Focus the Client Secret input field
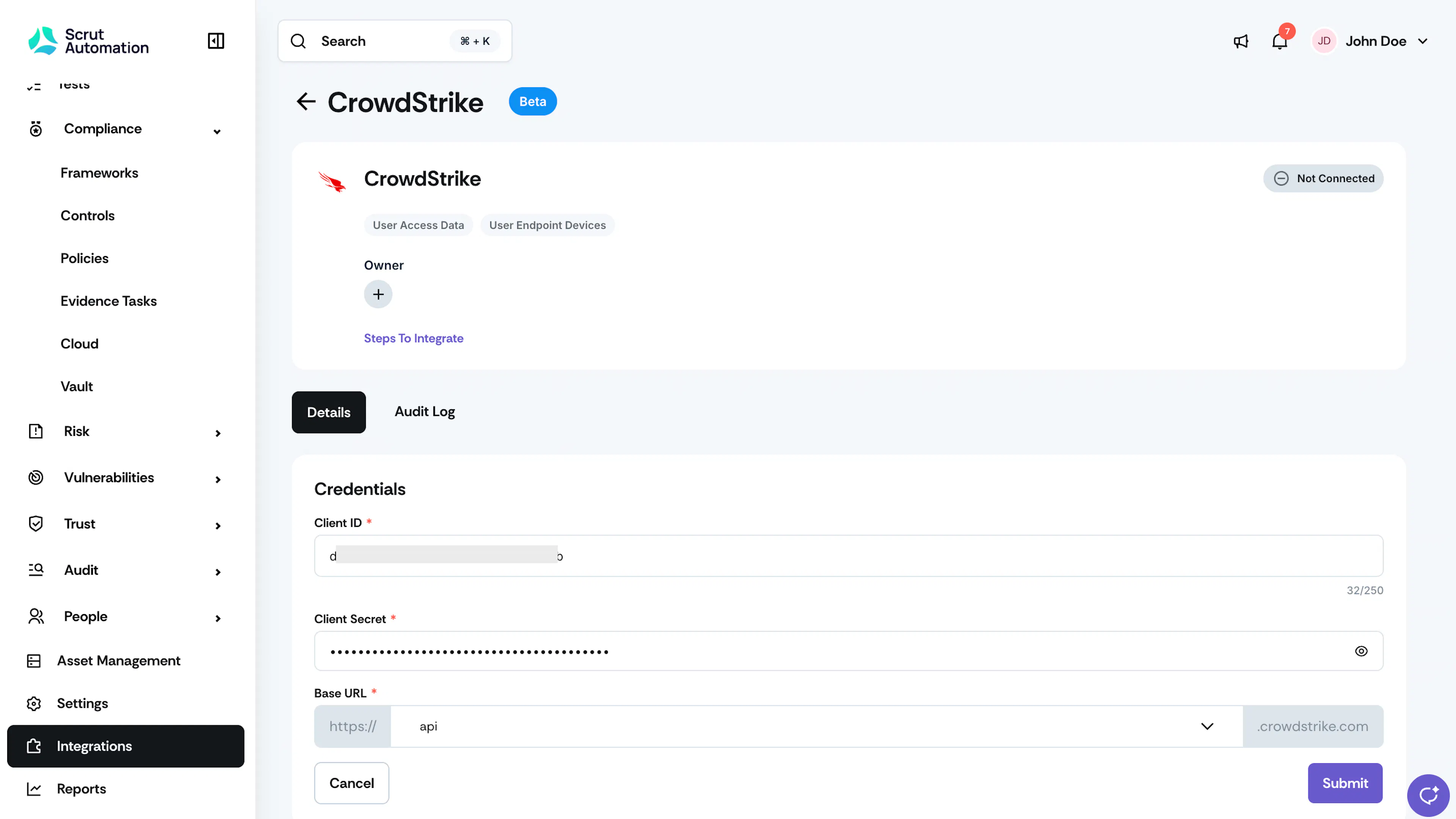Image resolution: width=1456 pixels, height=819 pixels. point(849,651)
